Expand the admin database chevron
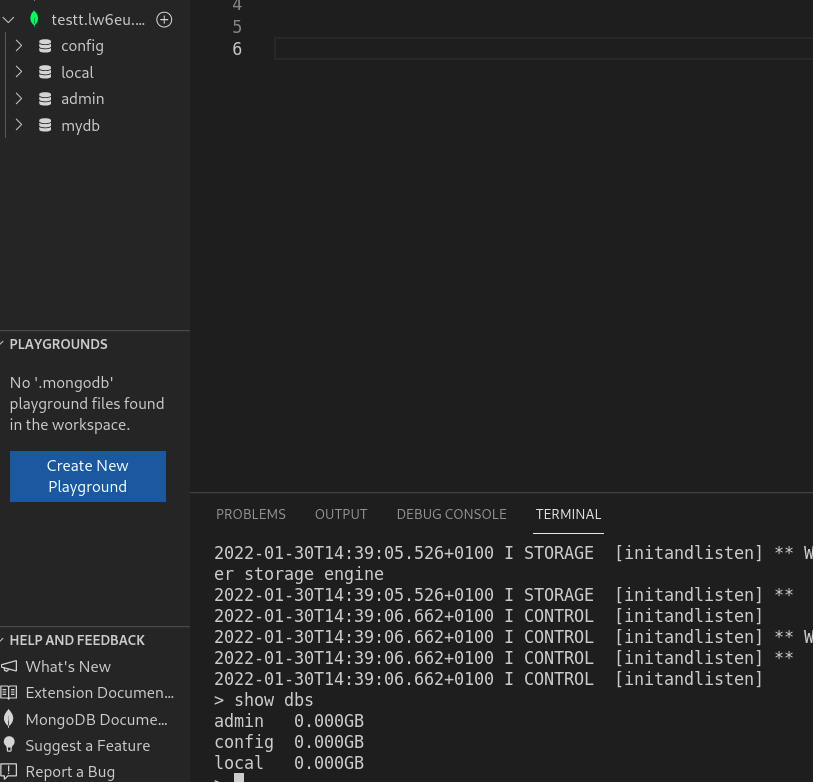Image resolution: width=813 pixels, height=782 pixels. [x=18, y=99]
